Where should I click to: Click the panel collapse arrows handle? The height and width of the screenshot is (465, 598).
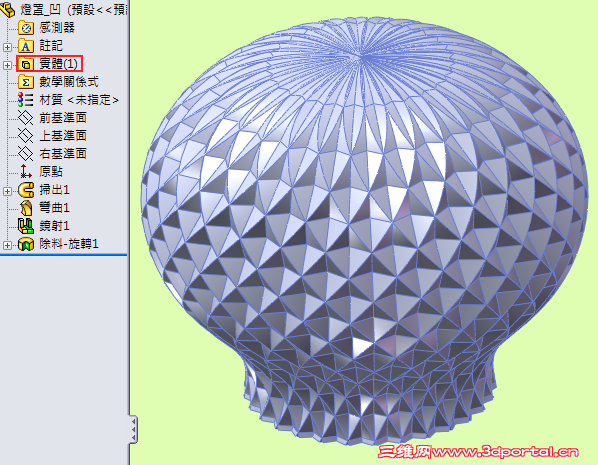point(133,429)
